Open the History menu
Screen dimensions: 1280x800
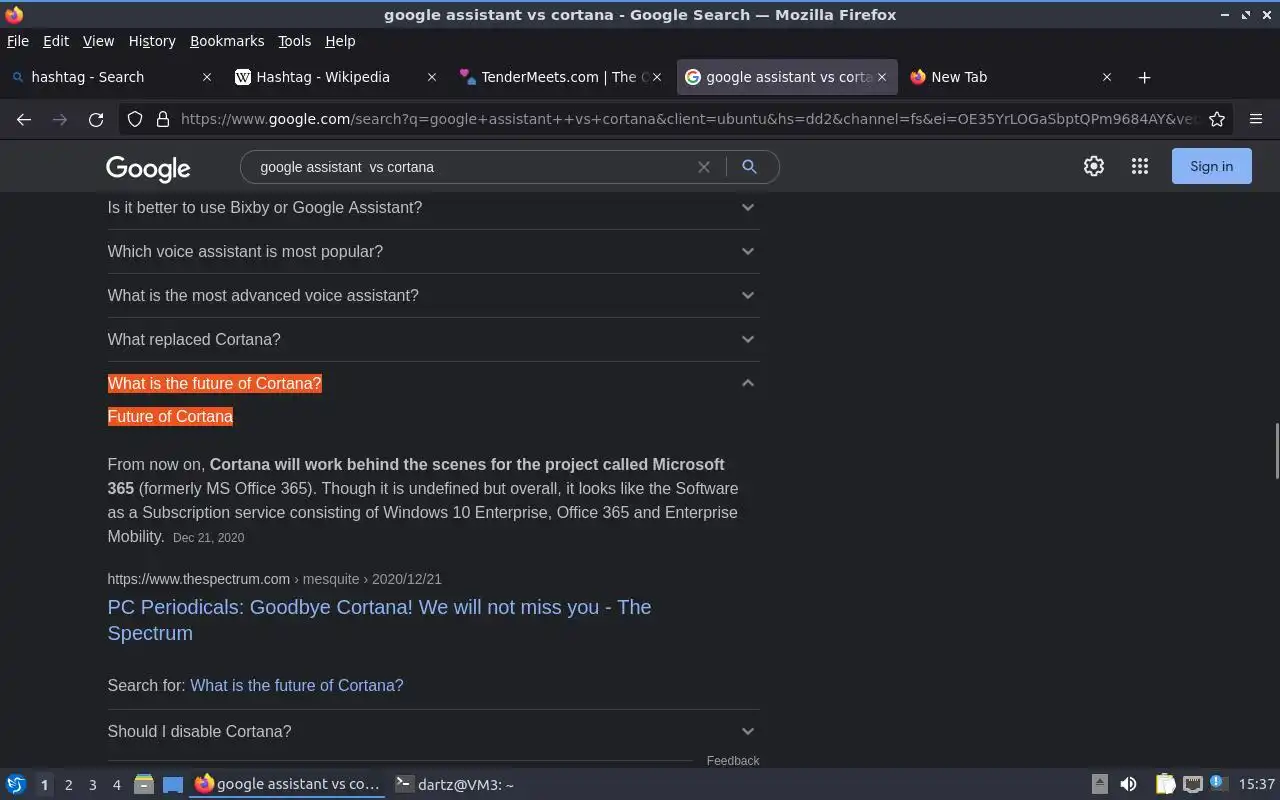pyautogui.click(x=152, y=41)
